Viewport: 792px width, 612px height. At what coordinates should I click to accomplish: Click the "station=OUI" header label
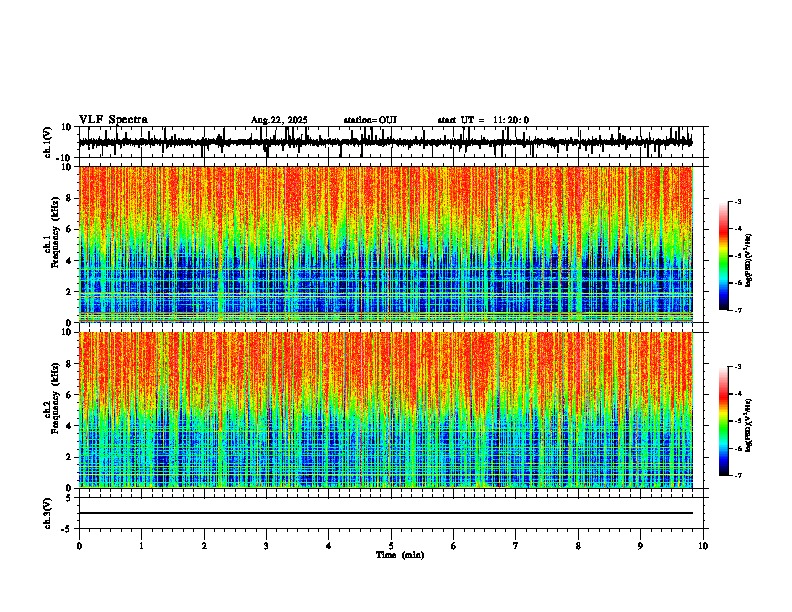370,120
